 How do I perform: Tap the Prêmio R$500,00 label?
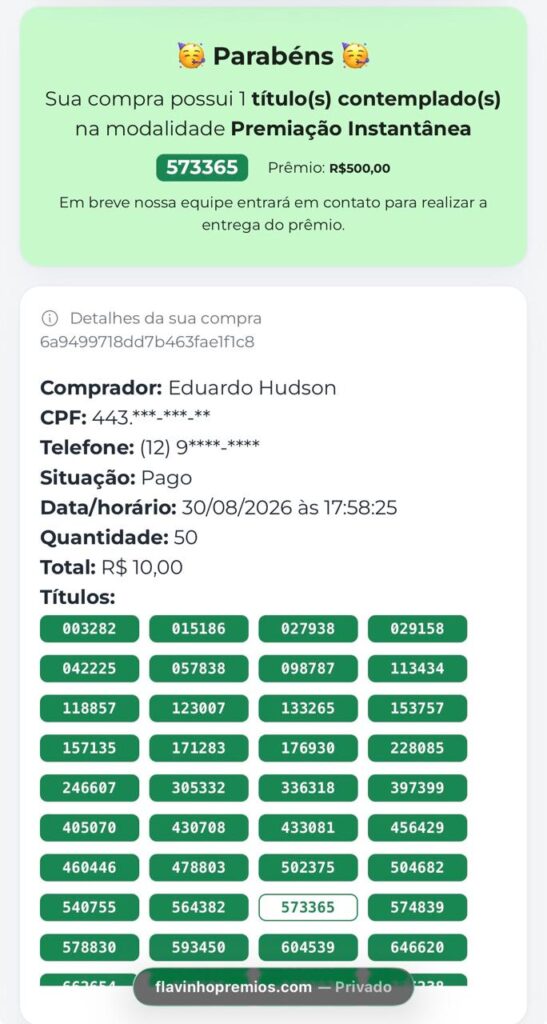329,168
